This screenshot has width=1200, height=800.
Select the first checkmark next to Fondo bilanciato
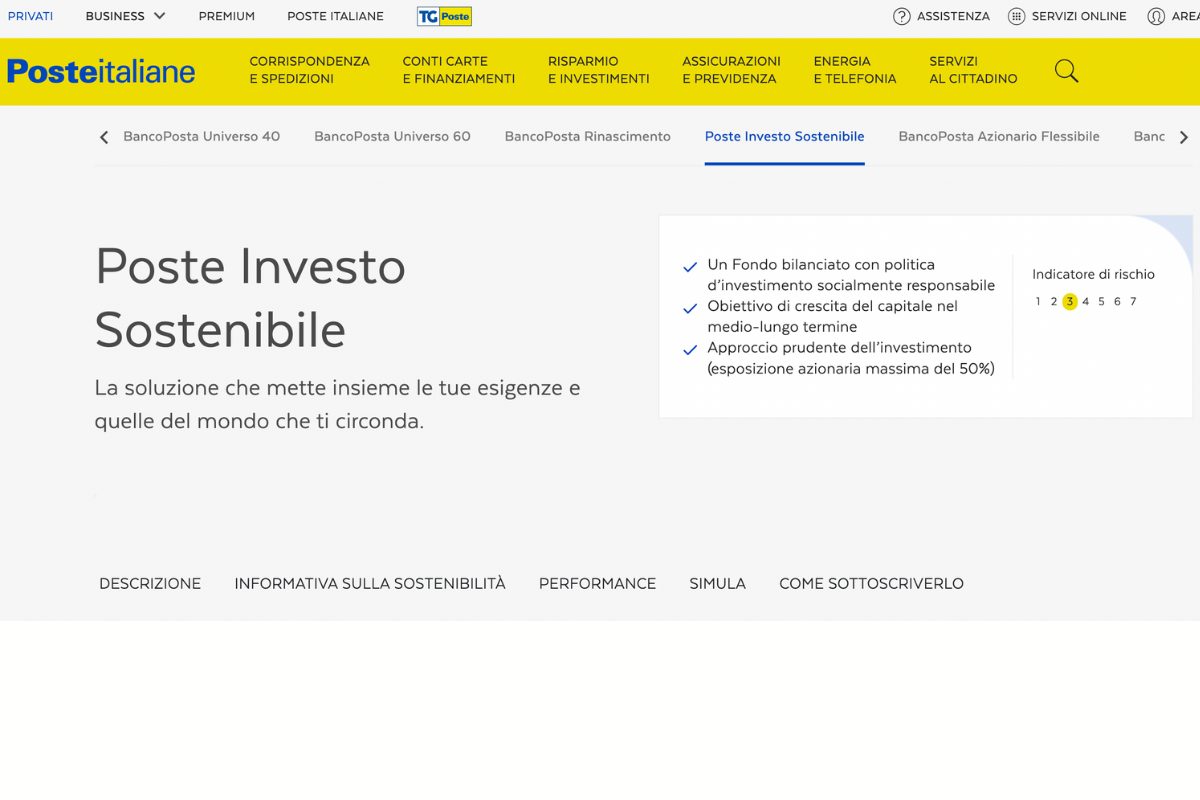tap(689, 266)
